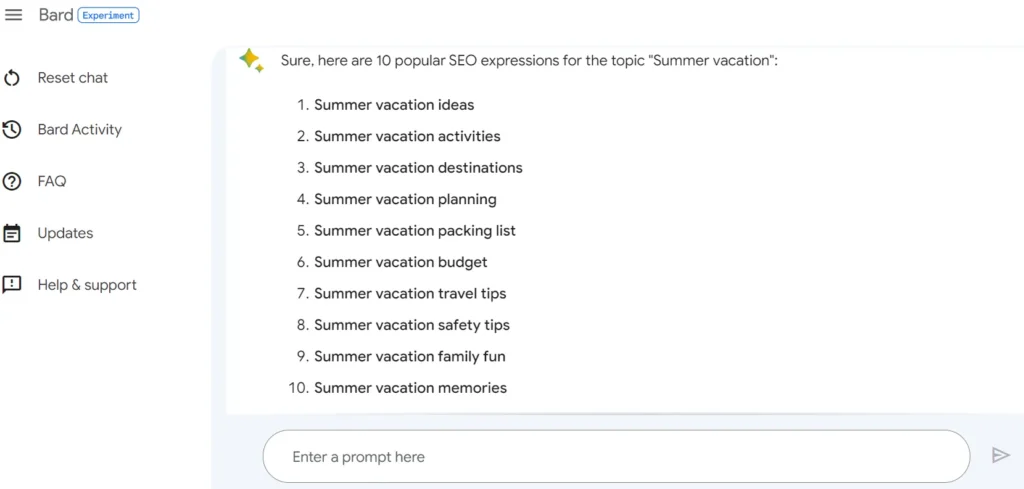1024x489 pixels.
Task: Select the Help & support text label
Action: point(87,285)
